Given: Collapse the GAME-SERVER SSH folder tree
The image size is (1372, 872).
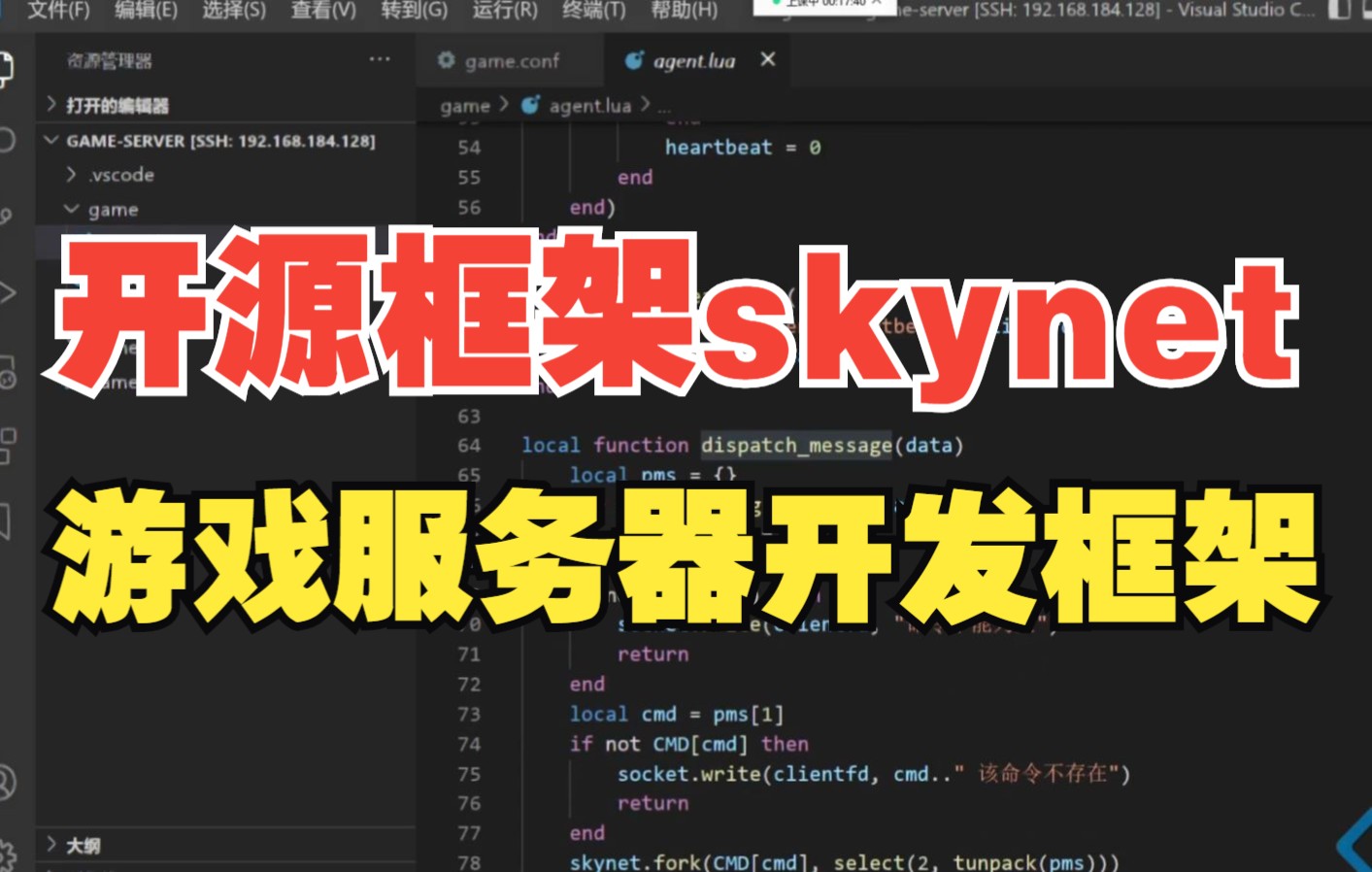Looking at the screenshot, I should pos(53,141).
